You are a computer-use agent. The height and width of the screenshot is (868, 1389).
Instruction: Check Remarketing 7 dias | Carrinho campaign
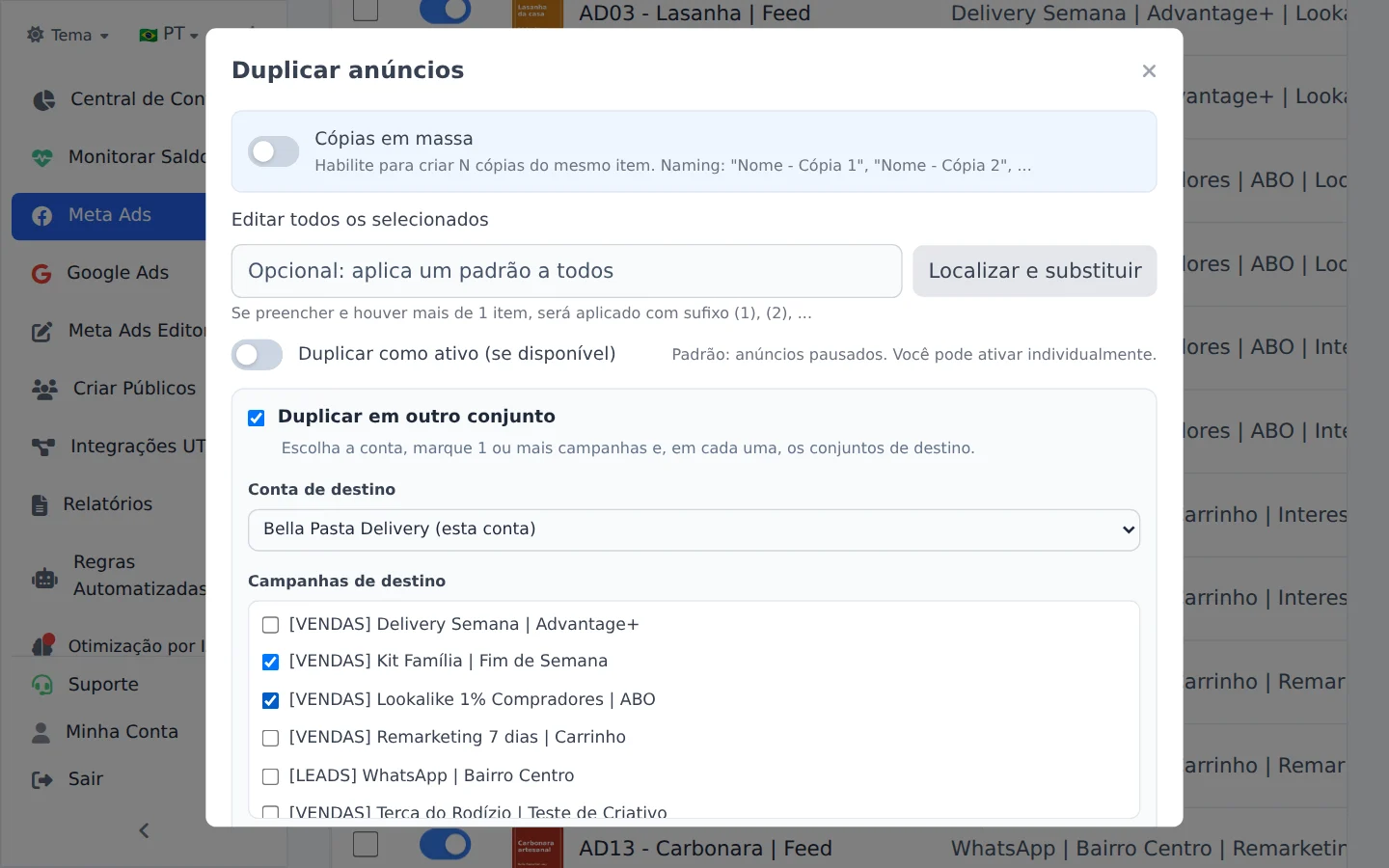[270, 738]
